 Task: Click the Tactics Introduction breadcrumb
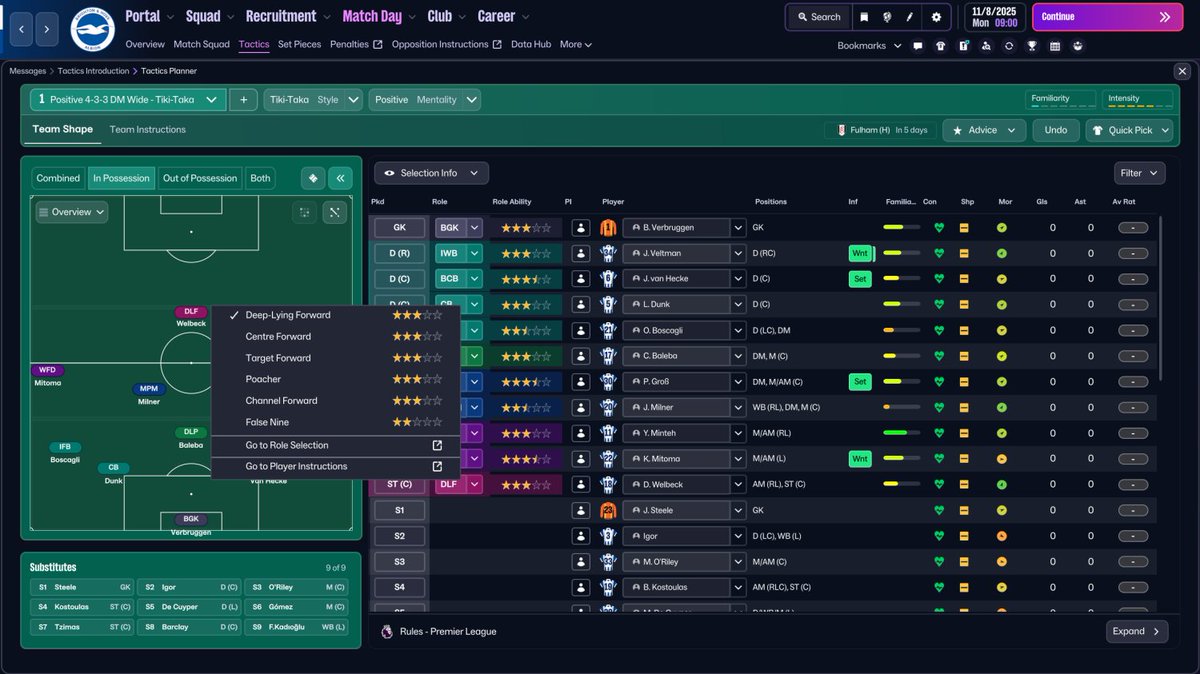tap(91, 71)
